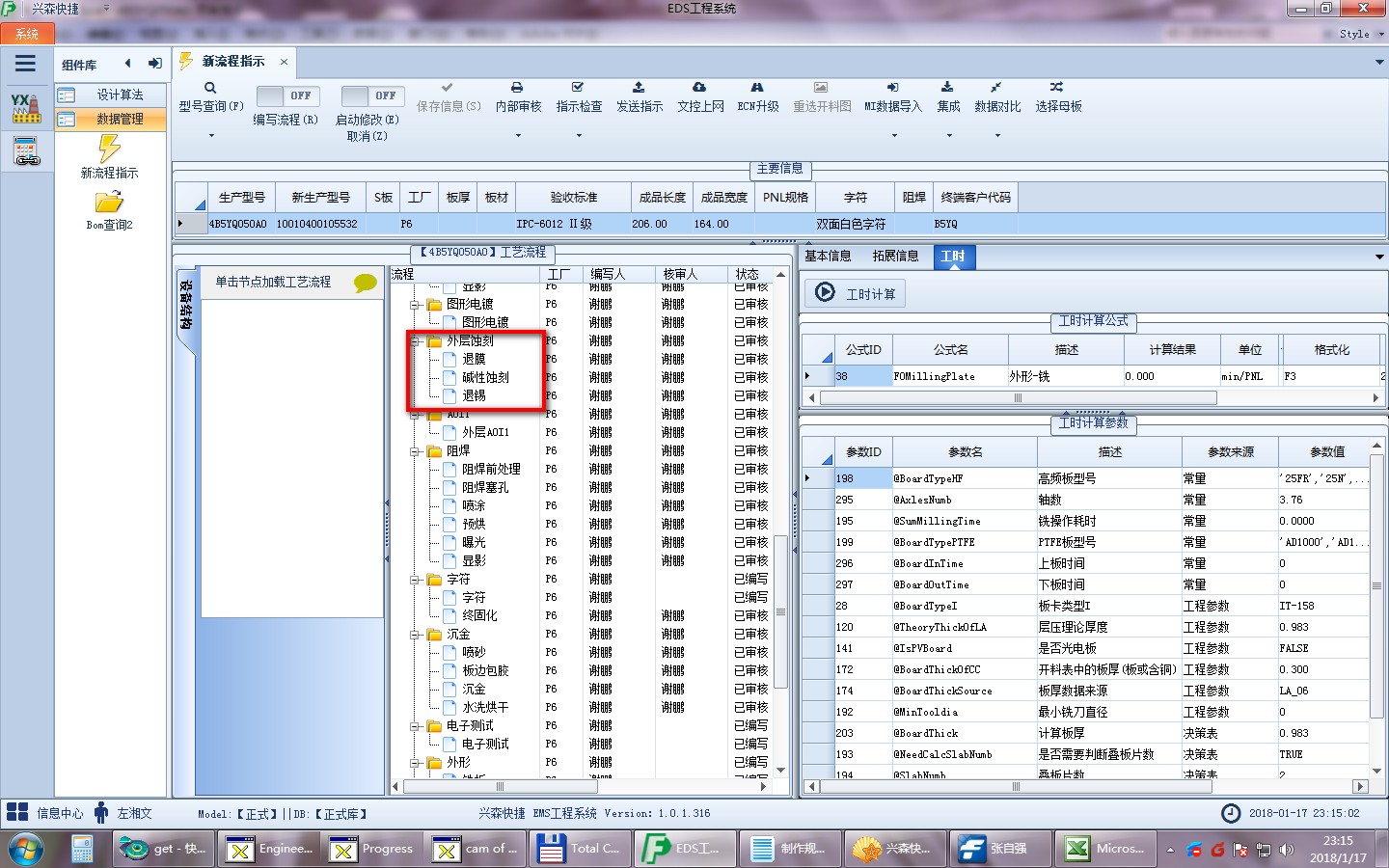The image size is (1389, 868).
Task: Click 内部审核 printer icon
Action: coord(517,87)
